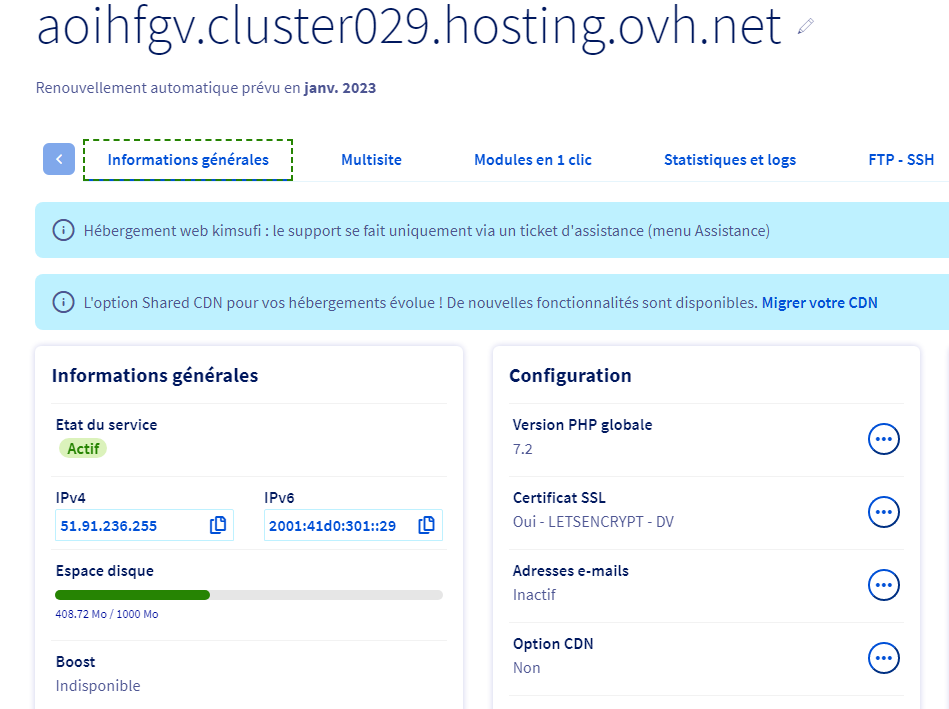Click the pencil icon to rename hosting
Viewport: 949px width, 709px height.
click(x=806, y=28)
